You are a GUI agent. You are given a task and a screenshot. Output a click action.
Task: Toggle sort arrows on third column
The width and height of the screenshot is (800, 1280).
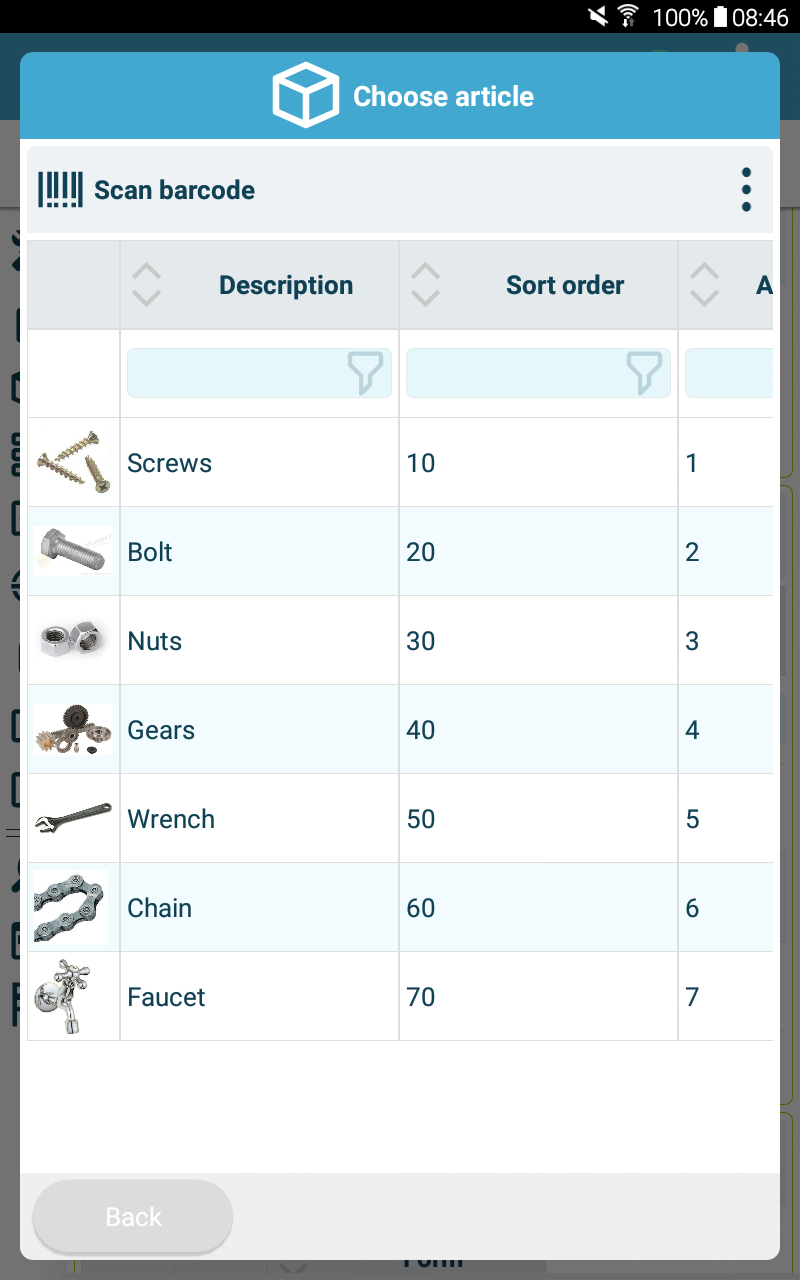click(704, 285)
